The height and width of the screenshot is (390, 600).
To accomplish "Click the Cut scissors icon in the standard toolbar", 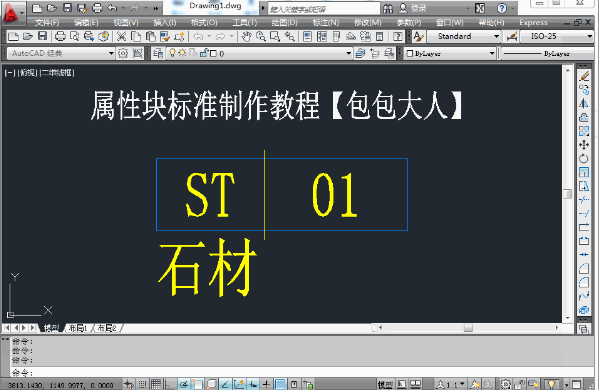I will [121, 36].
